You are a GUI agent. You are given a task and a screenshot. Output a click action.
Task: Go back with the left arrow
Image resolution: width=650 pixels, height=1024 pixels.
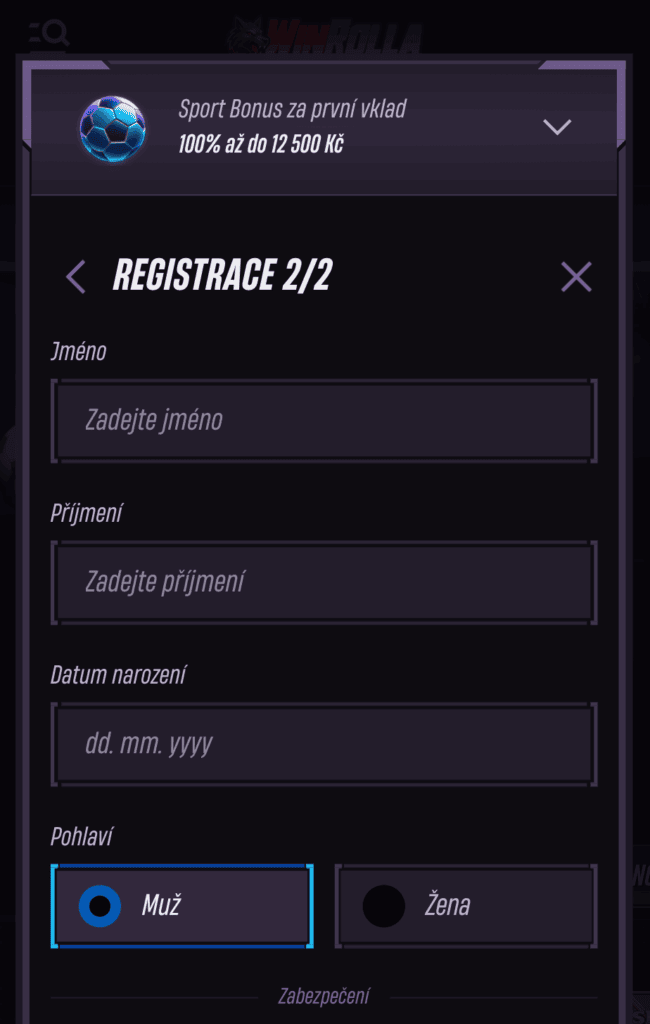tap(76, 277)
